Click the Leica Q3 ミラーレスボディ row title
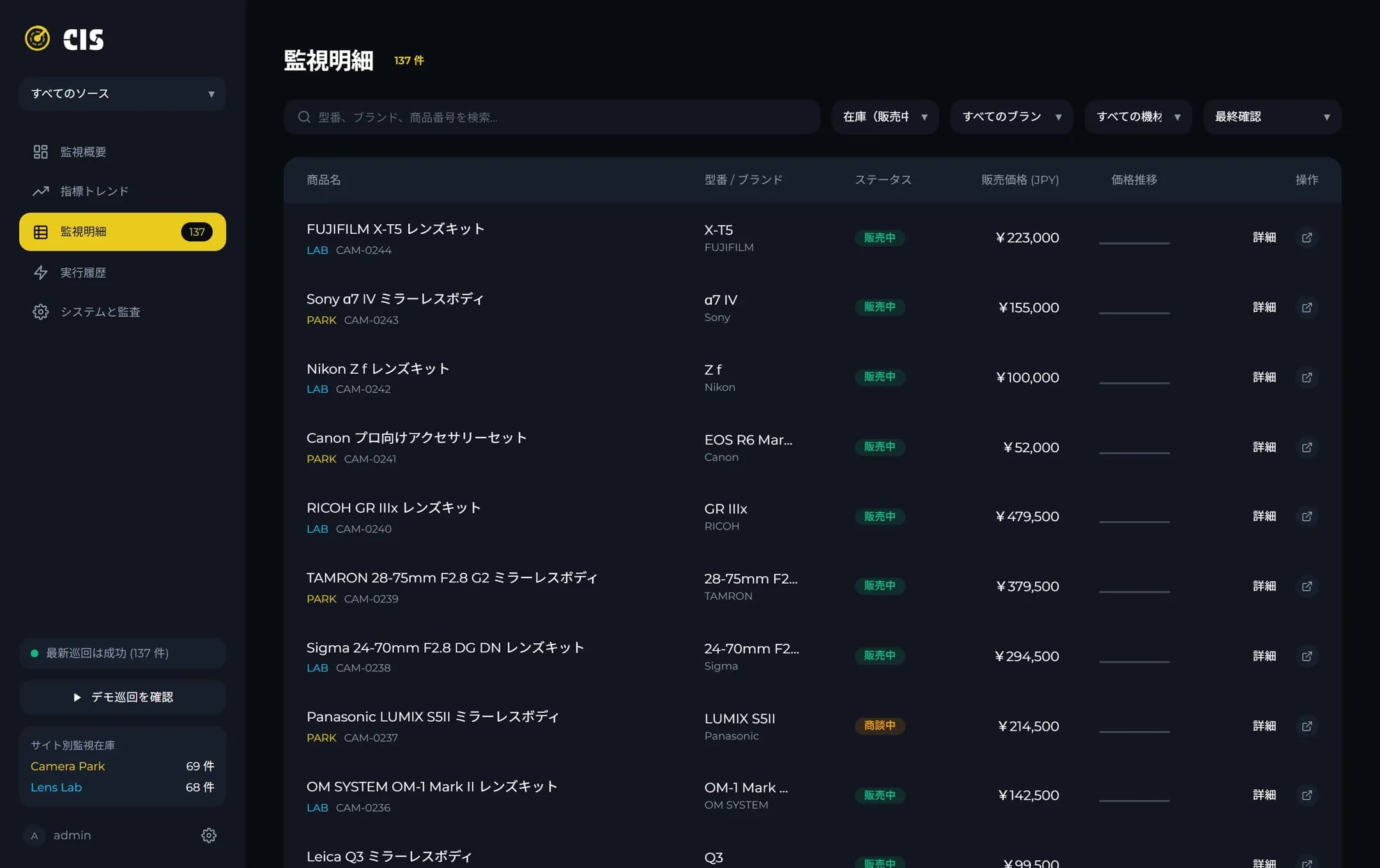This screenshot has width=1380, height=868. [389, 857]
